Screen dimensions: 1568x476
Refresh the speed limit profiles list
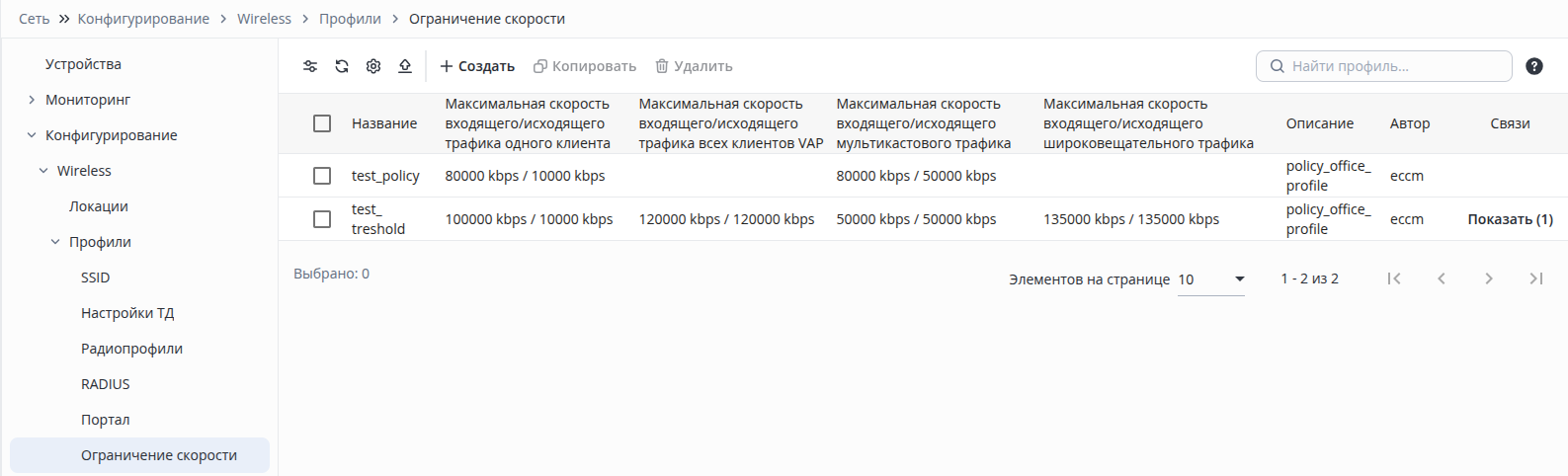[x=342, y=66]
